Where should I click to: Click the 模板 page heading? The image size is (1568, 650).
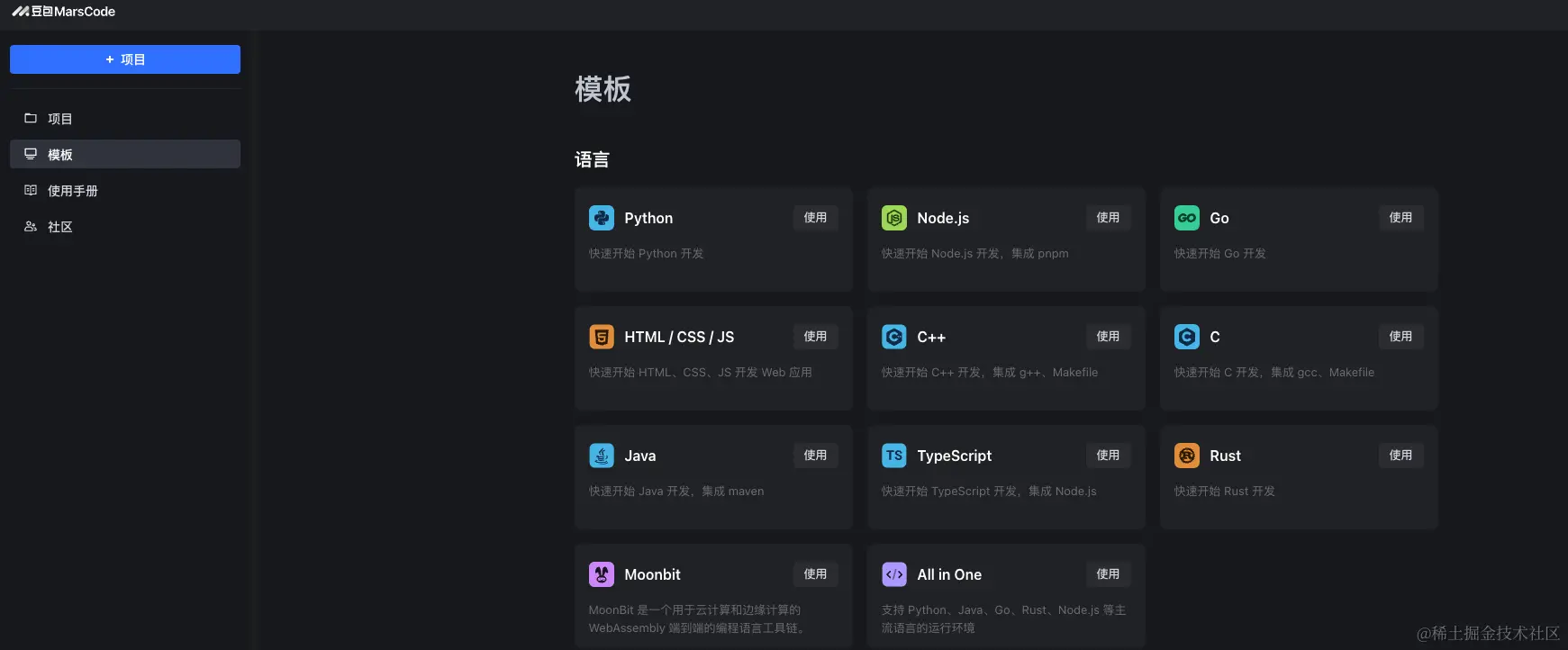click(603, 89)
